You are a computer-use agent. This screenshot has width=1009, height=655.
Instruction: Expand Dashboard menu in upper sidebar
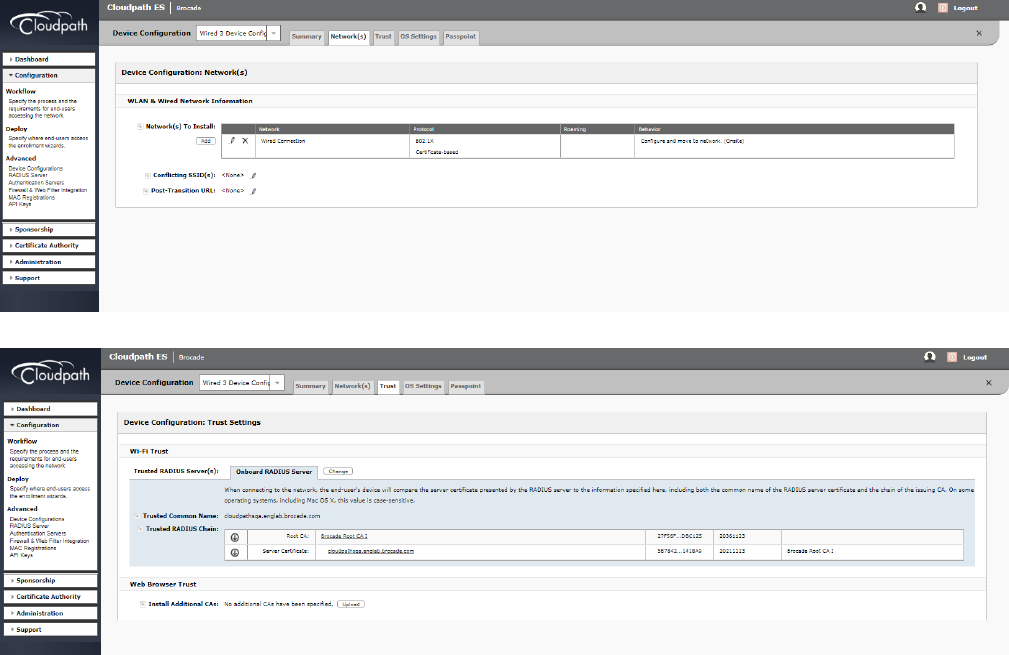pos(49,59)
